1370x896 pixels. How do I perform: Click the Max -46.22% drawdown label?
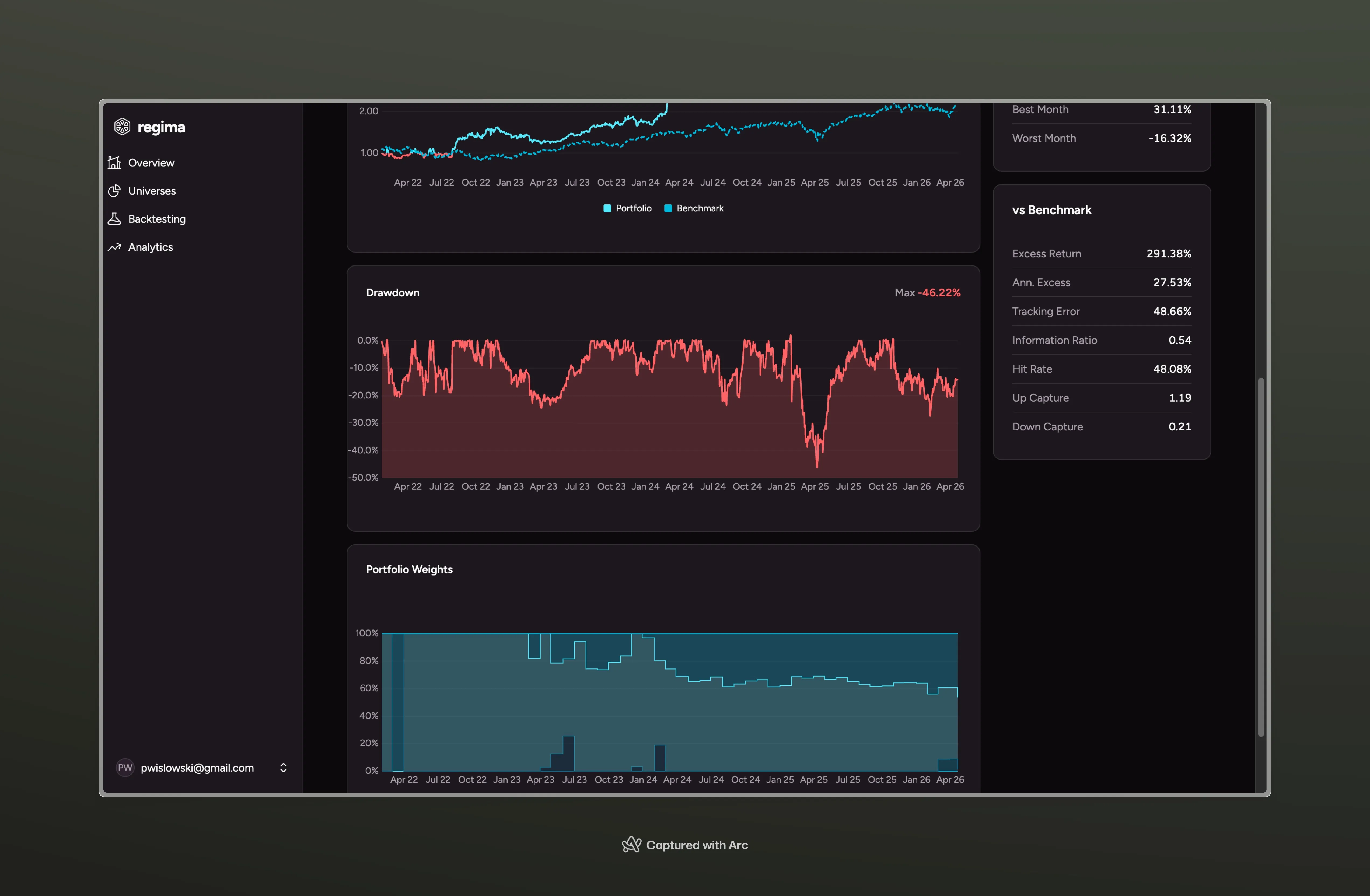click(x=927, y=292)
